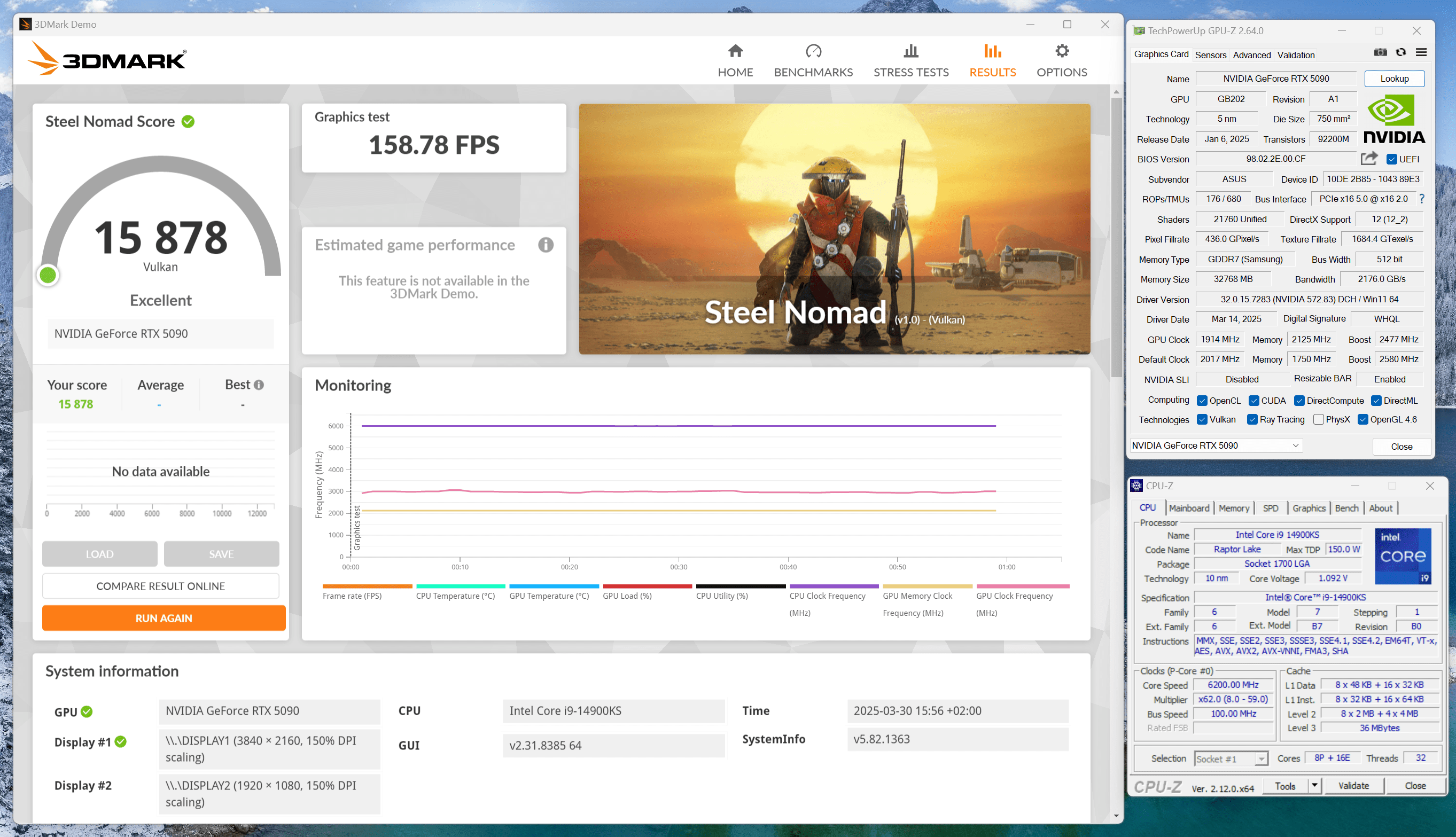The width and height of the screenshot is (1456, 837).
Task: Switch to the Advanced tab in GPU-Z
Action: 1251,55
